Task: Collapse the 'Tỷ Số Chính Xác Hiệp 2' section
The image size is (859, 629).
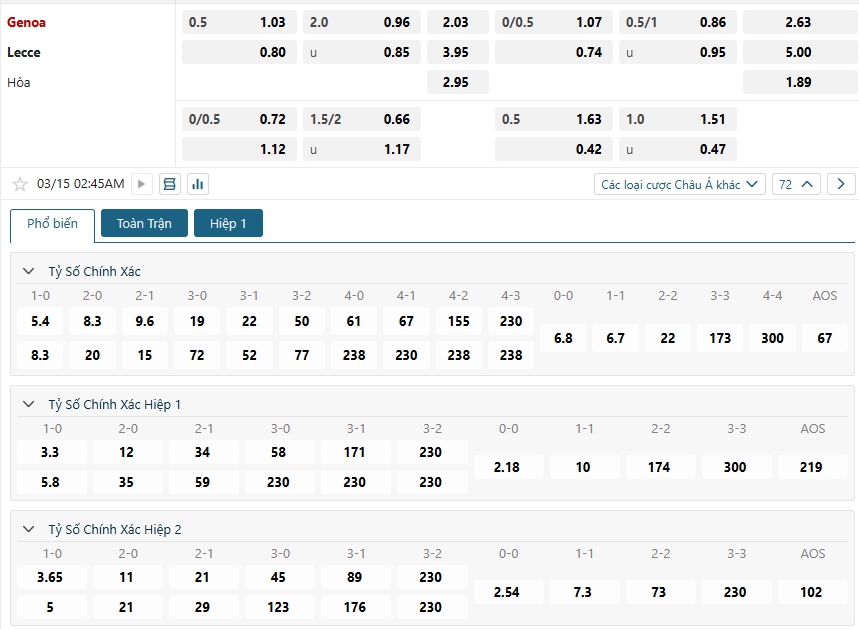Action: coord(28,529)
